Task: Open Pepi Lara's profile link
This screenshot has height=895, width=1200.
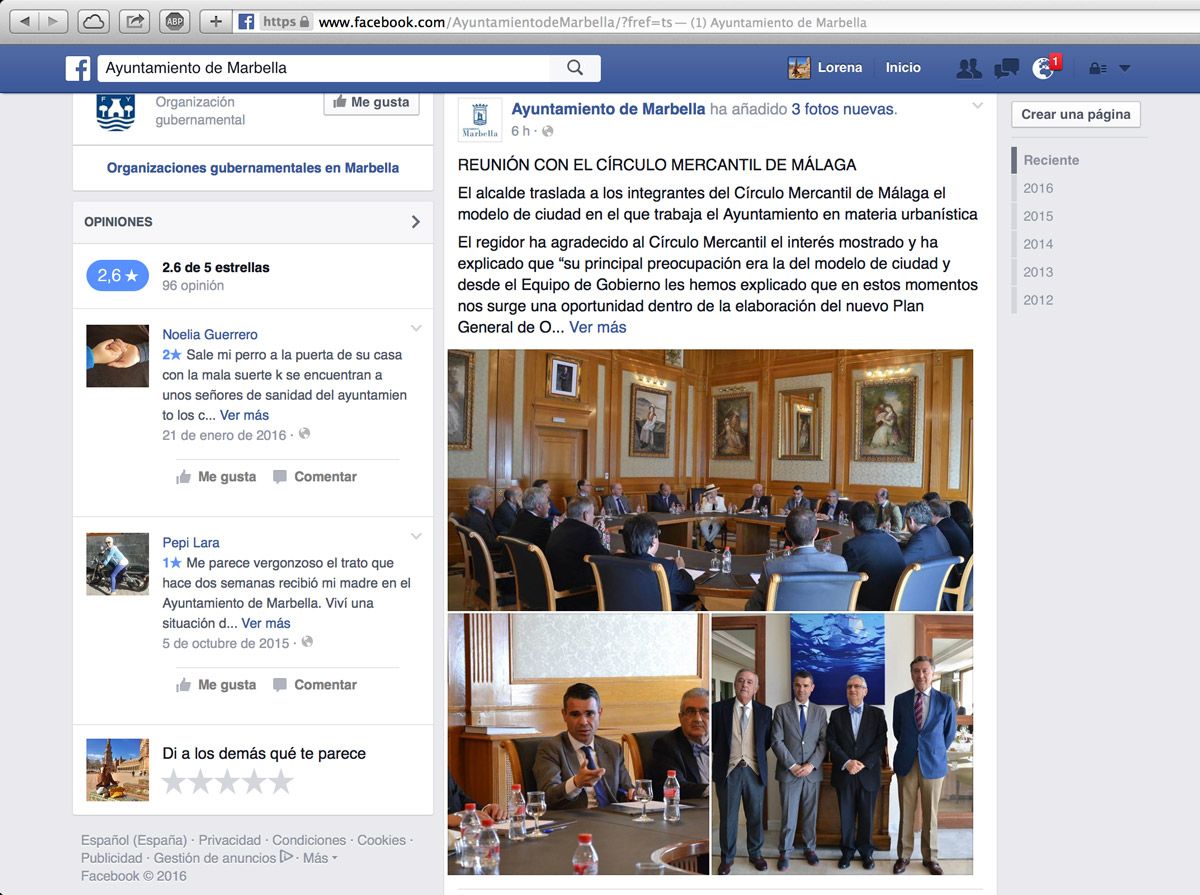Action: [191, 543]
